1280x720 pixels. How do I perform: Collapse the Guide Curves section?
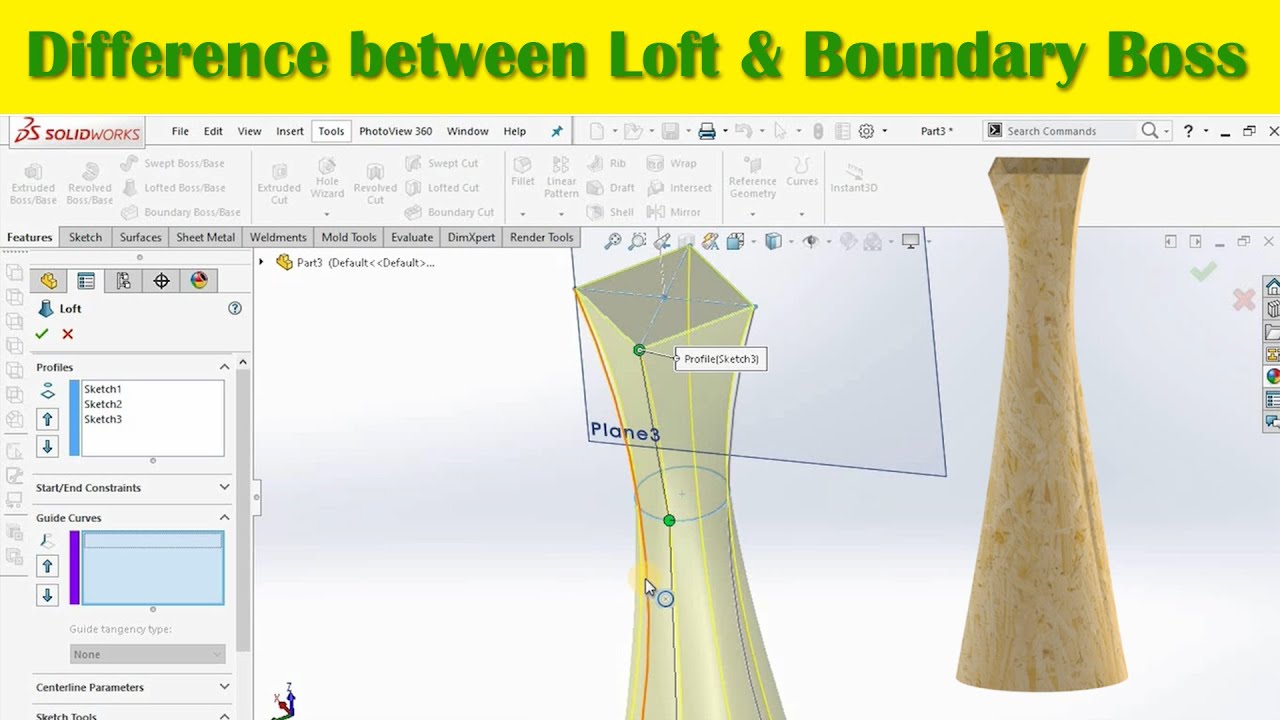coord(224,517)
